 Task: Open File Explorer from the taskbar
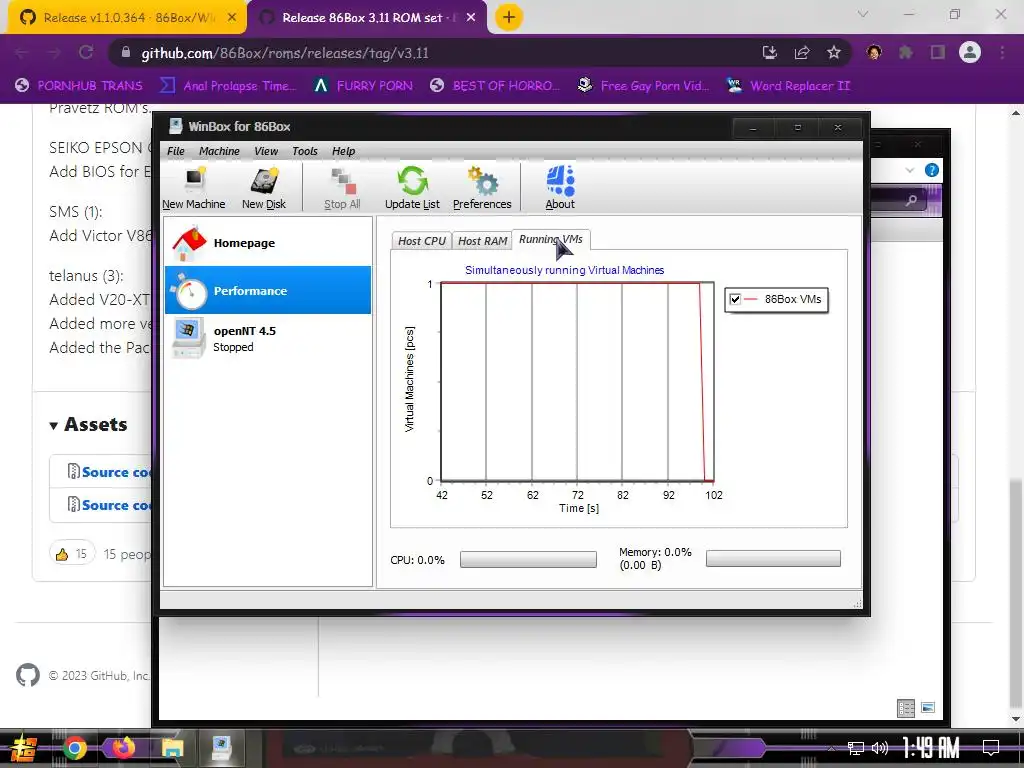[172, 748]
